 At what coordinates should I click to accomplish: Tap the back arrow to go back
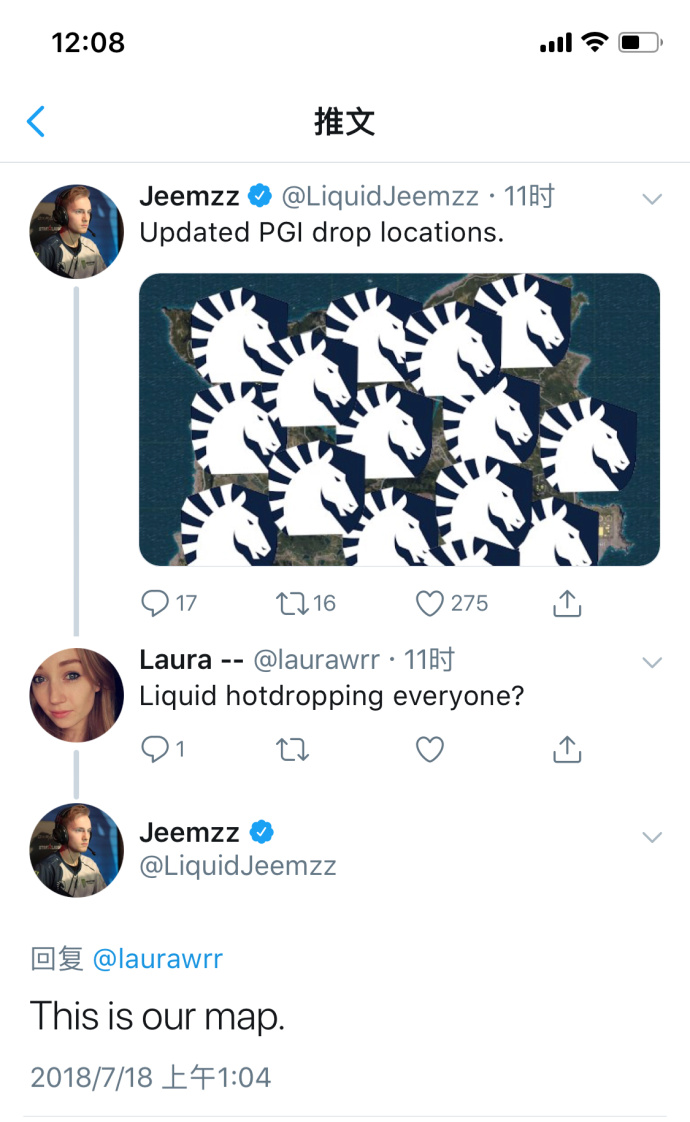[x=36, y=122]
